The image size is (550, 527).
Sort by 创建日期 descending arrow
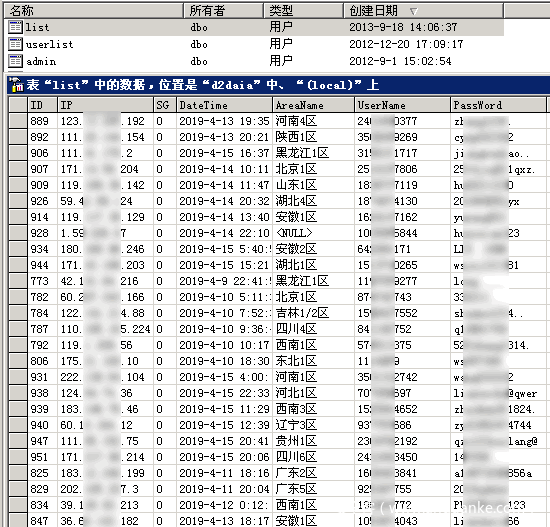[x=414, y=12]
